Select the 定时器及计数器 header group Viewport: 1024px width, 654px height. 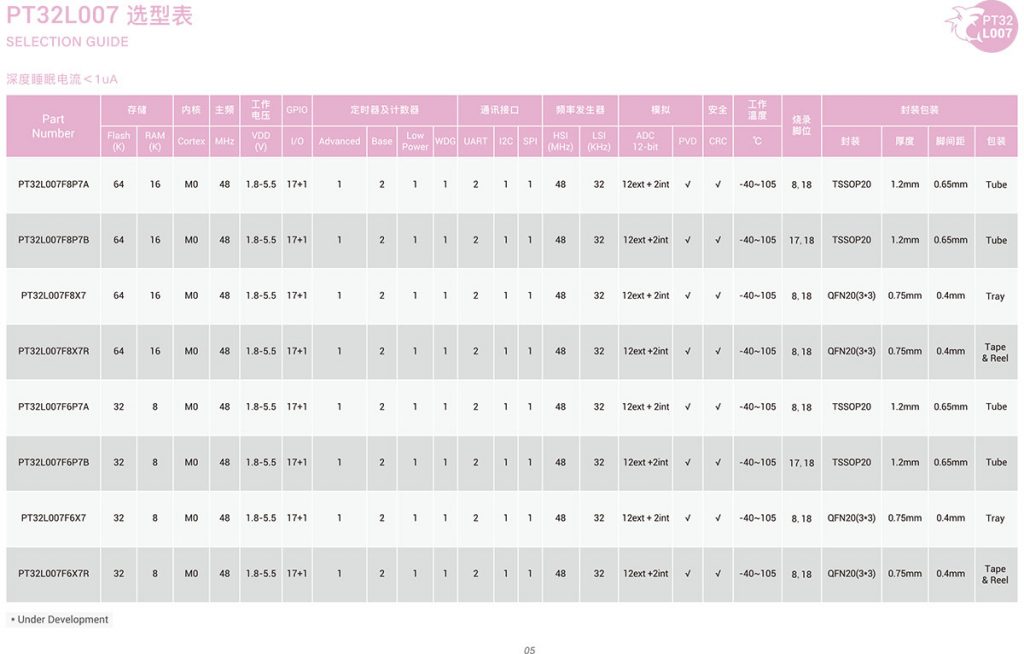pos(384,110)
